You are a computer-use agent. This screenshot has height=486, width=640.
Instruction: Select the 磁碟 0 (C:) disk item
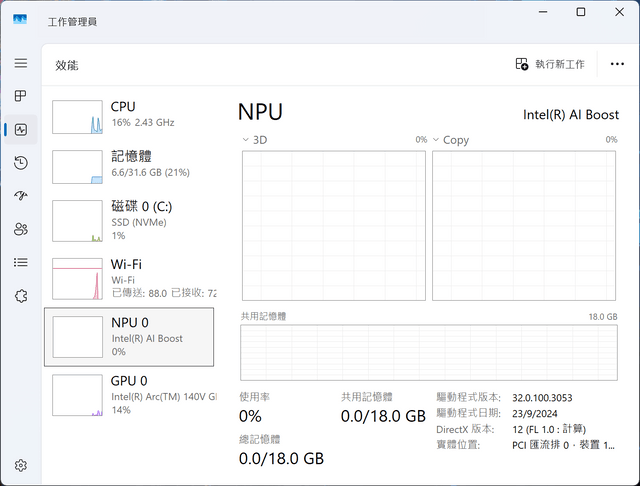[x=130, y=221]
